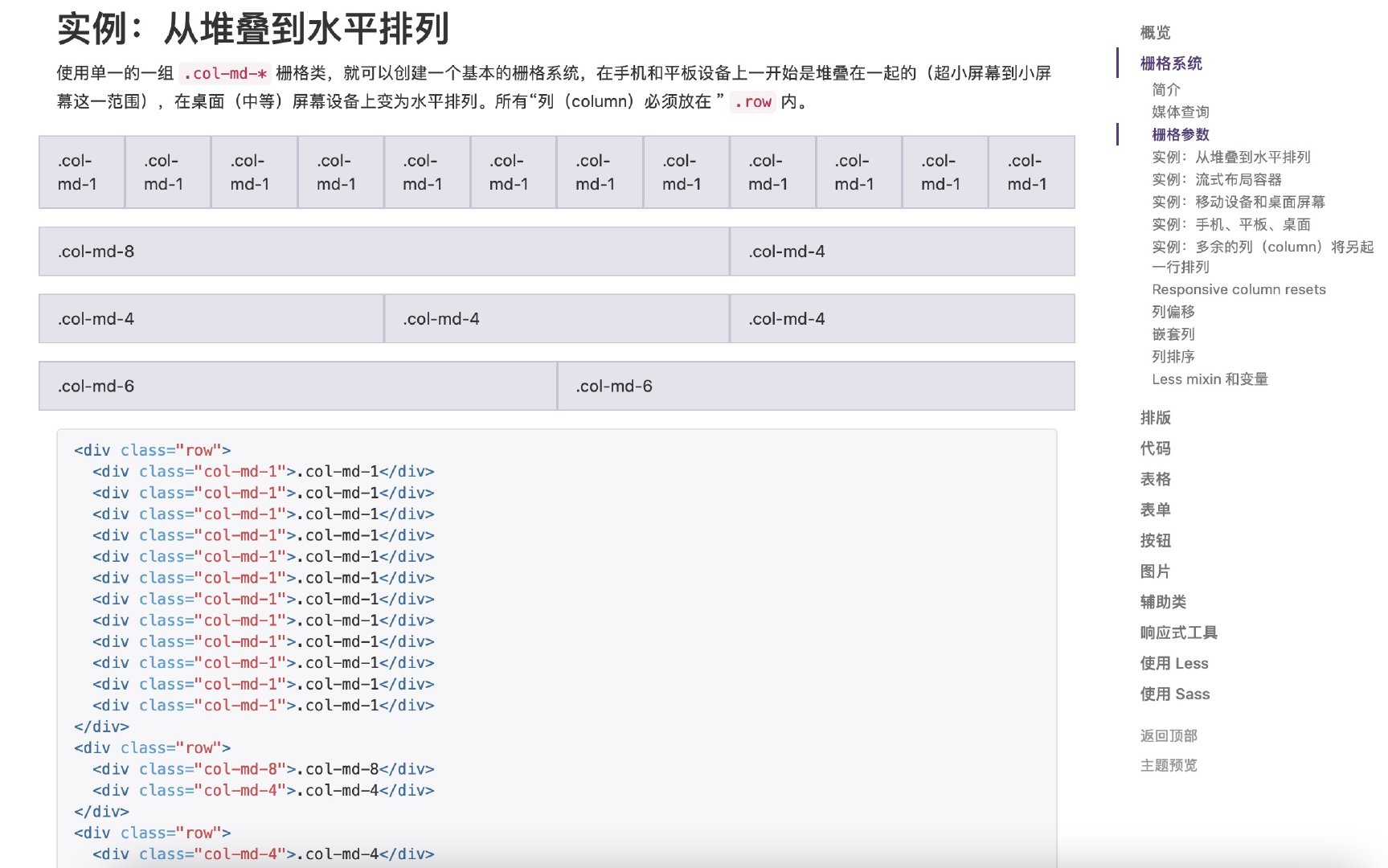This screenshot has width=1388, height=868.
Task: Click first <div class="row"> code line
Action: (152, 450)
